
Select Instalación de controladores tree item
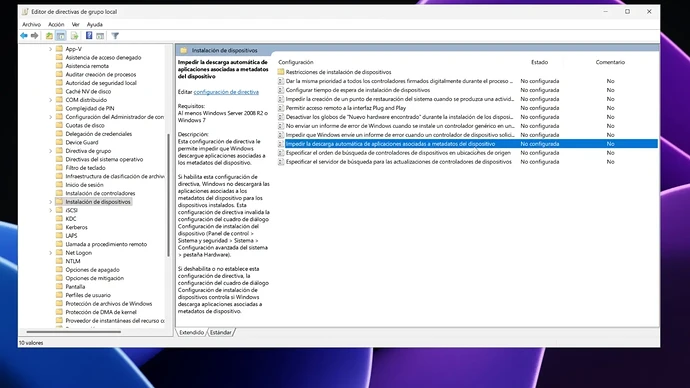coord(100,193)
